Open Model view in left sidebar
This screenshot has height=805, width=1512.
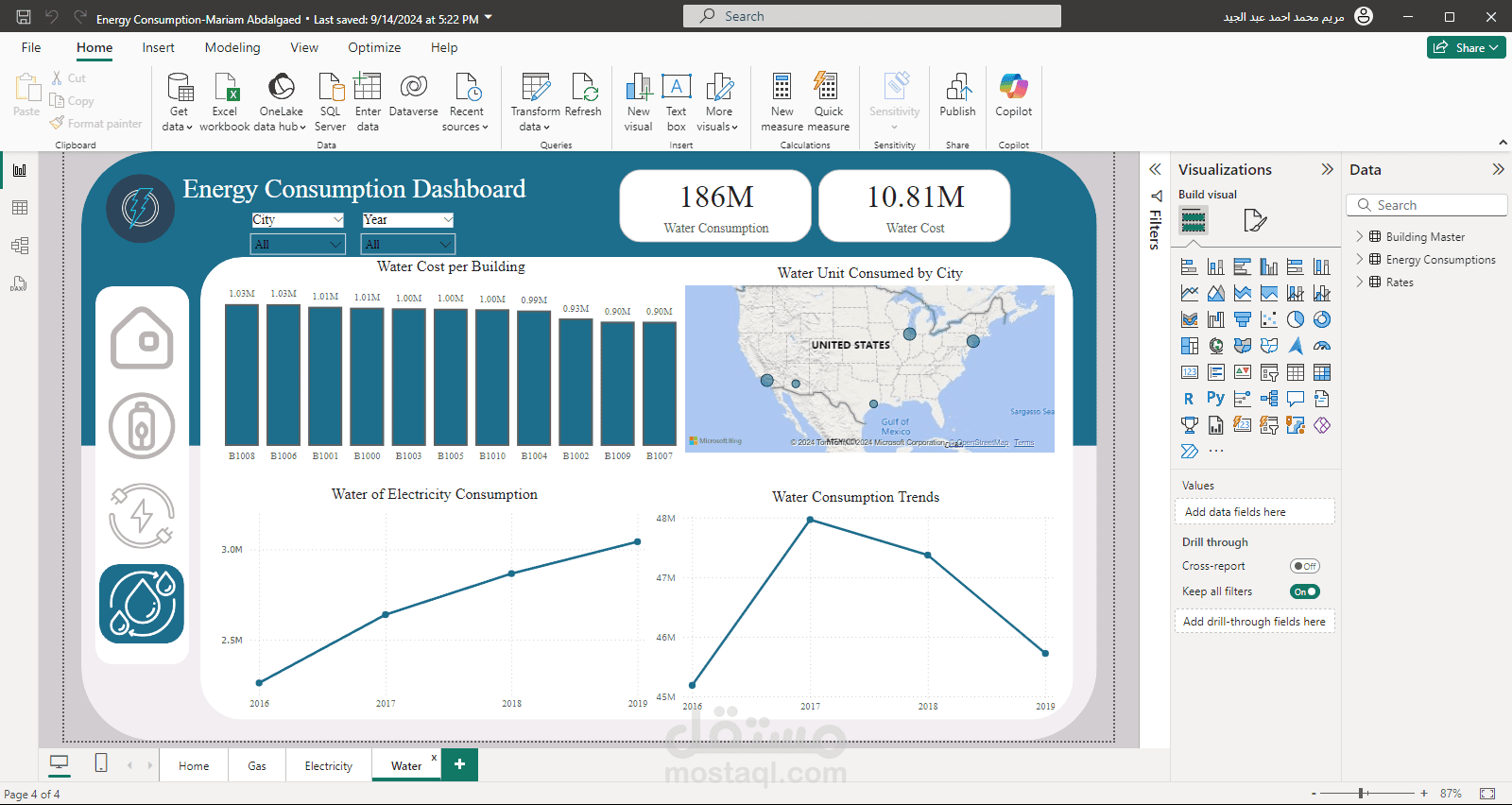[19, 246]
